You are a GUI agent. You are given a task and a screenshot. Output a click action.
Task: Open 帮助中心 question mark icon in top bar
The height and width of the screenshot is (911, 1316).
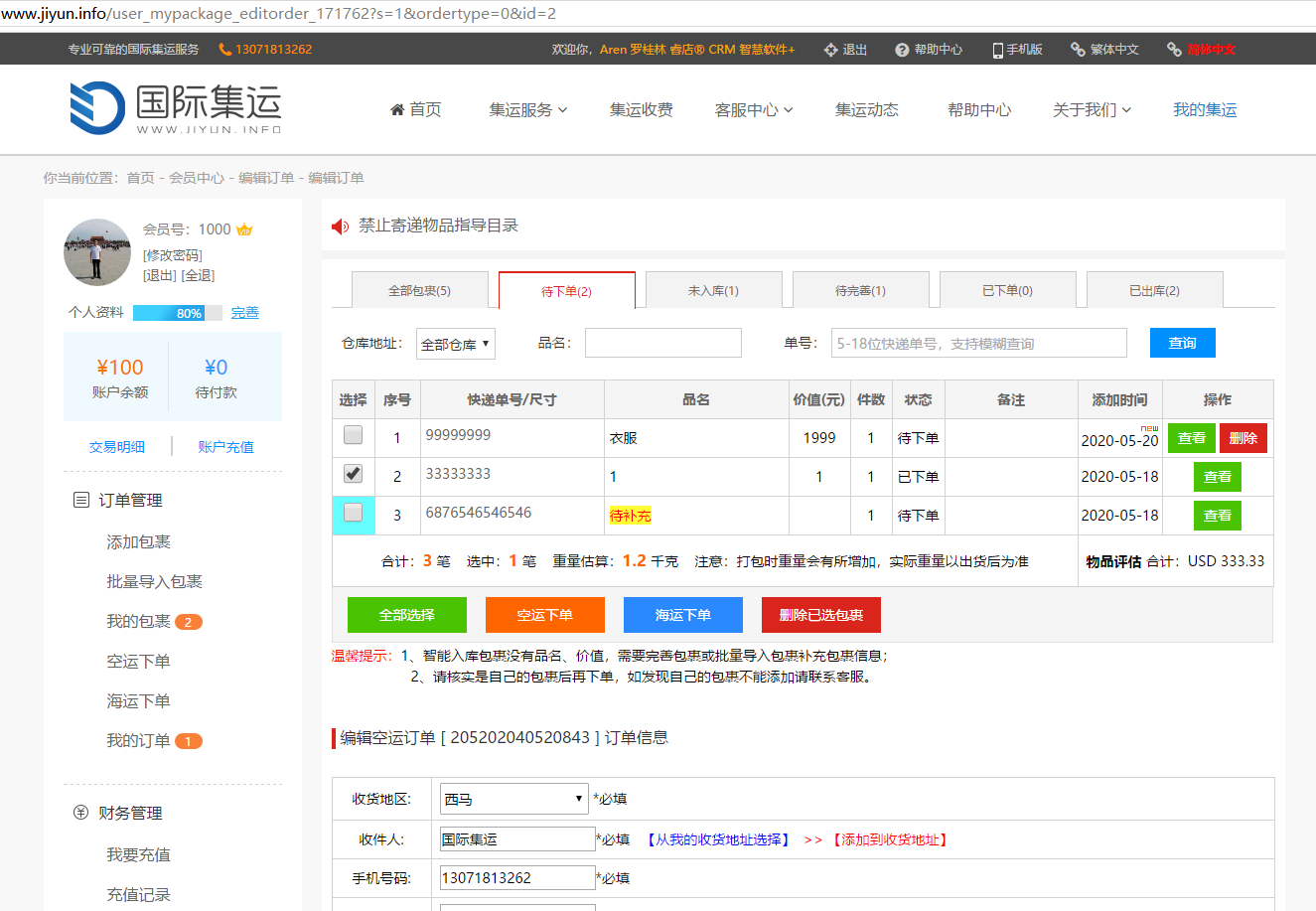902,50
